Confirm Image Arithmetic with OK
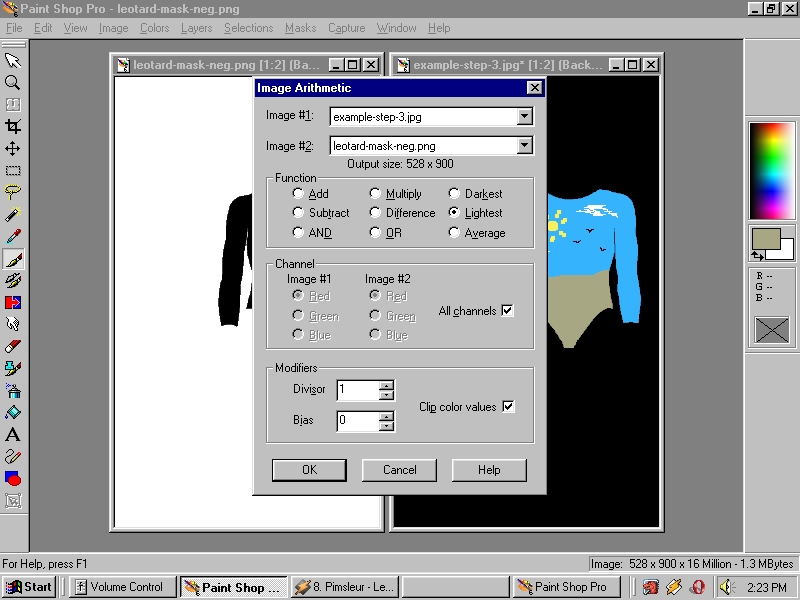The width and height of the screenshot is (800, 600). (309, 470)
